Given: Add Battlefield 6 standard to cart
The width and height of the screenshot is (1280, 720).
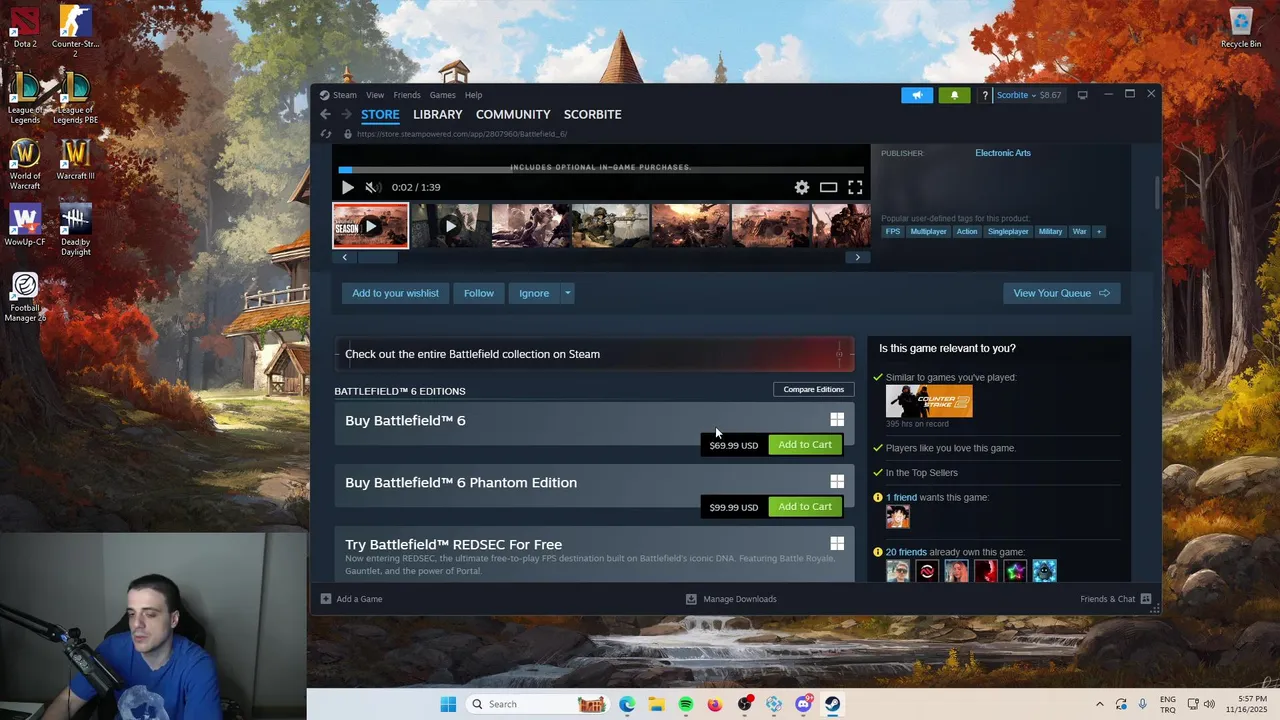Looking at the screenshot, I should (x=805, y=445).
